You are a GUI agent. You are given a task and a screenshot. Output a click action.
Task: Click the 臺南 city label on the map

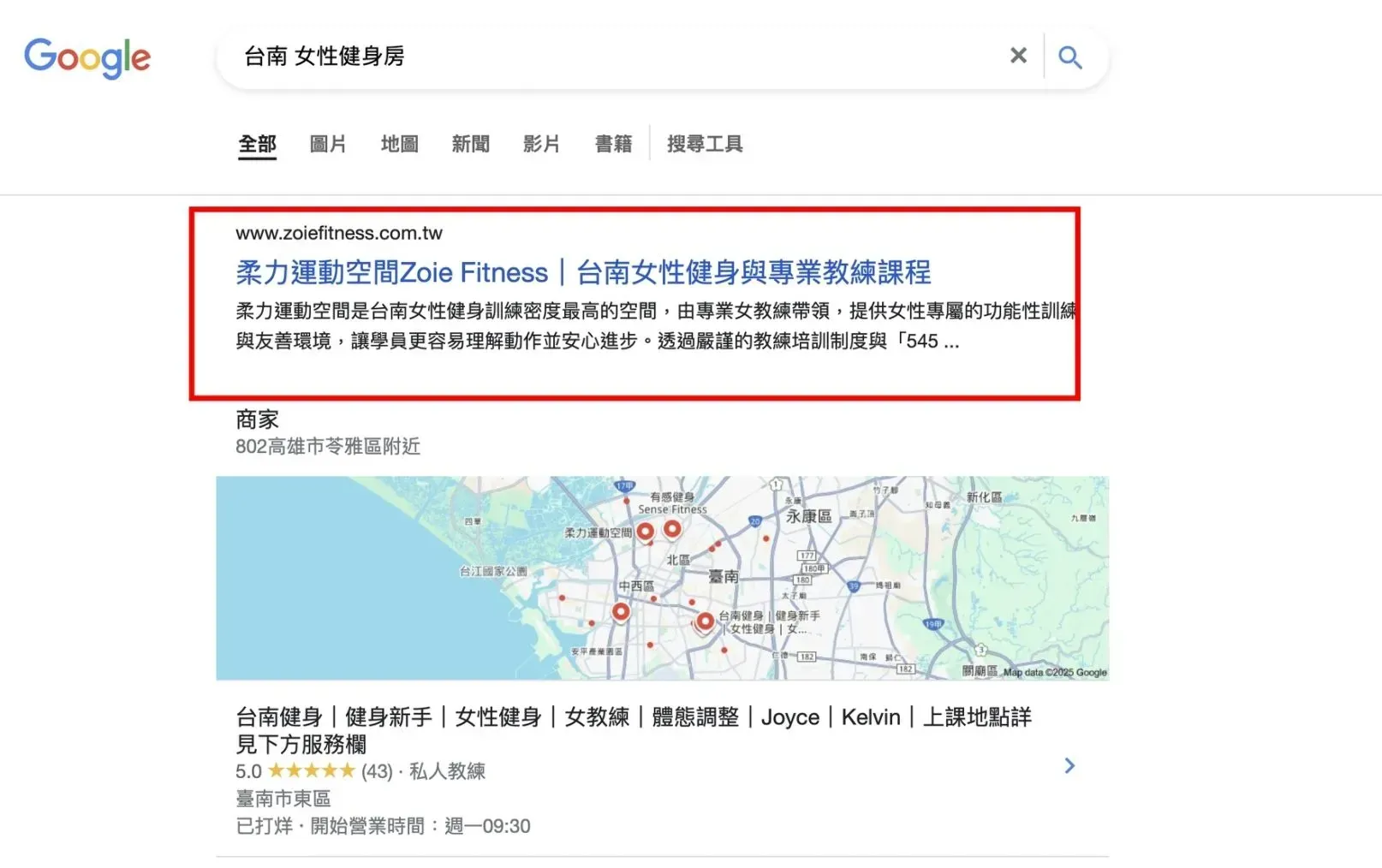click(724, 577)
